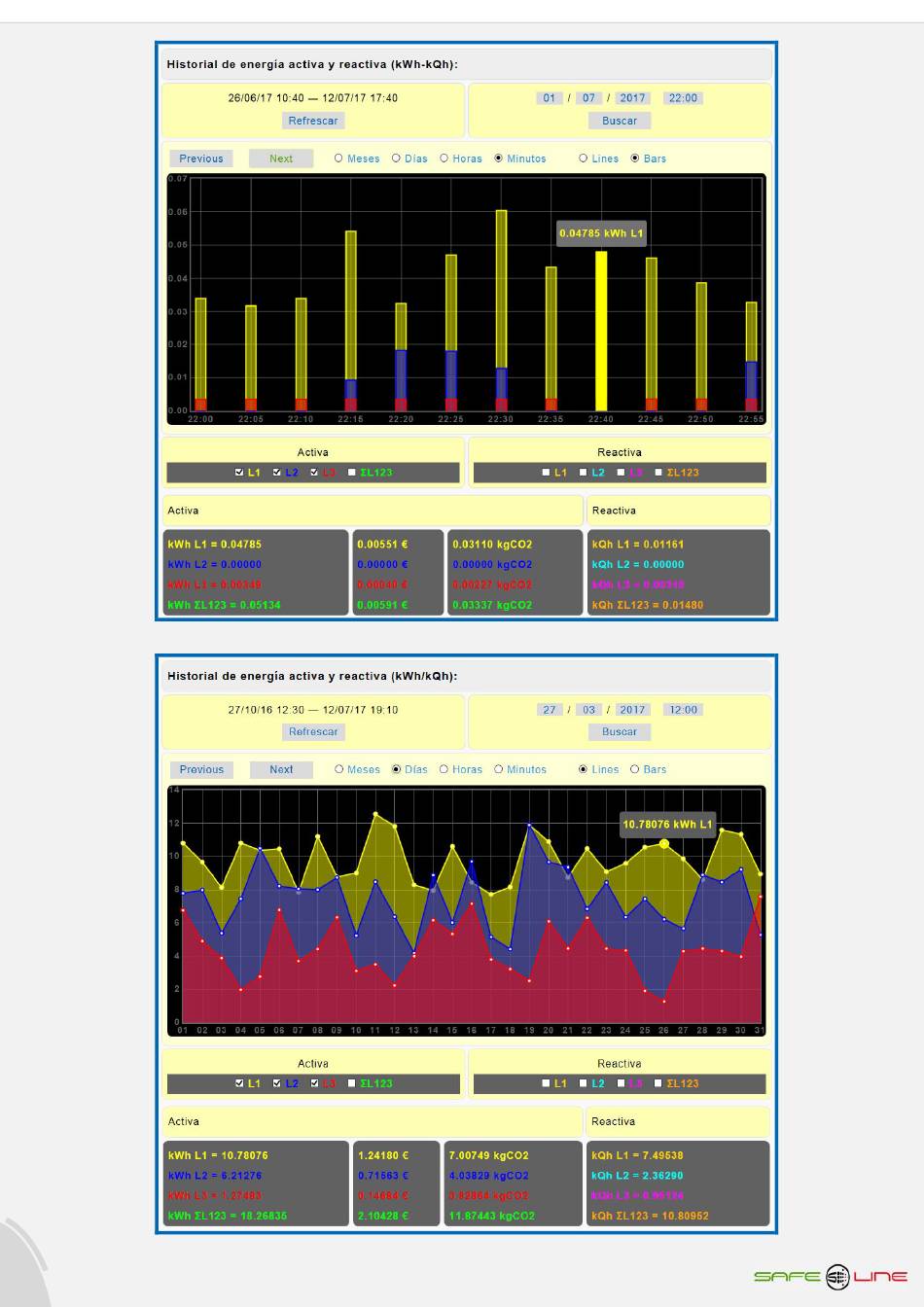Viewport: 924px width, 1307px height.
Task: Click the 0.04785 kWh L1 tooltip
Action: [601, 233]
